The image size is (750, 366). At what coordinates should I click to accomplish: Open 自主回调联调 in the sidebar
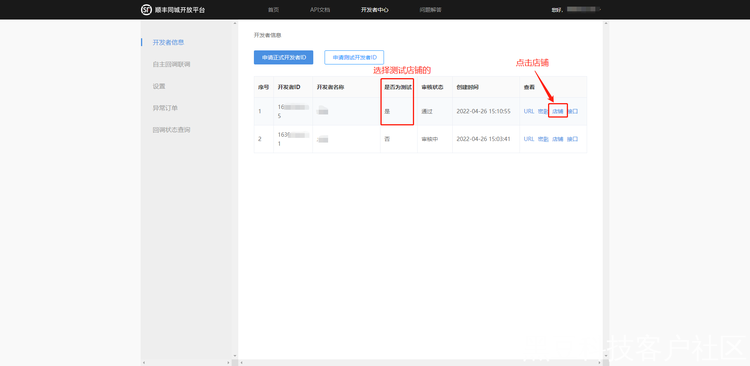(x=171, y=64)
